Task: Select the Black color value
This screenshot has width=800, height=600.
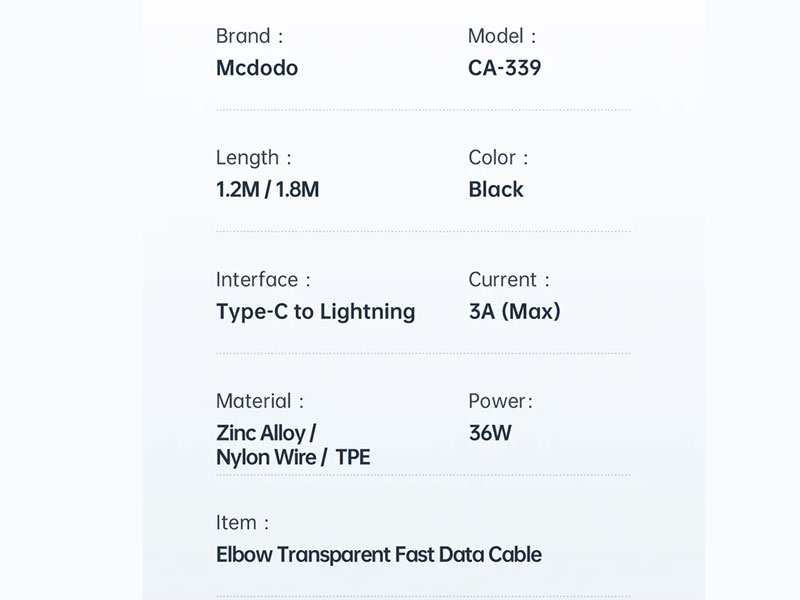Action: click(496, 189)
